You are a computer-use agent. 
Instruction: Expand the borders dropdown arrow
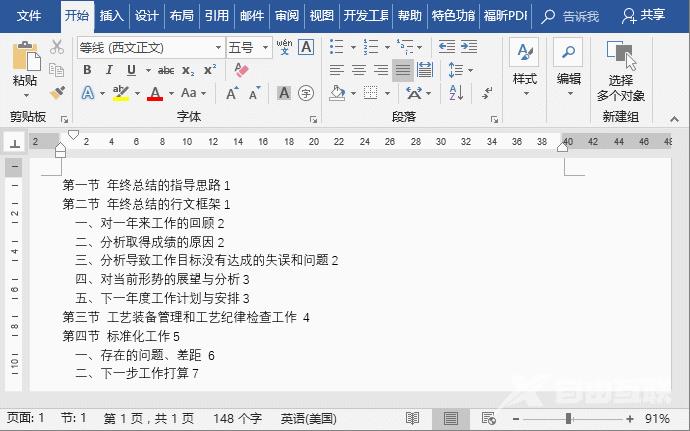tap(387, 93)
